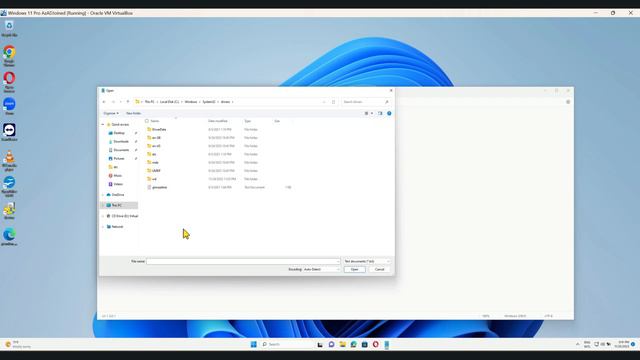Open the file type filter dropdown
Viewport: 640px width, 360px height.
pyautogui.click(x=367, y=261)
